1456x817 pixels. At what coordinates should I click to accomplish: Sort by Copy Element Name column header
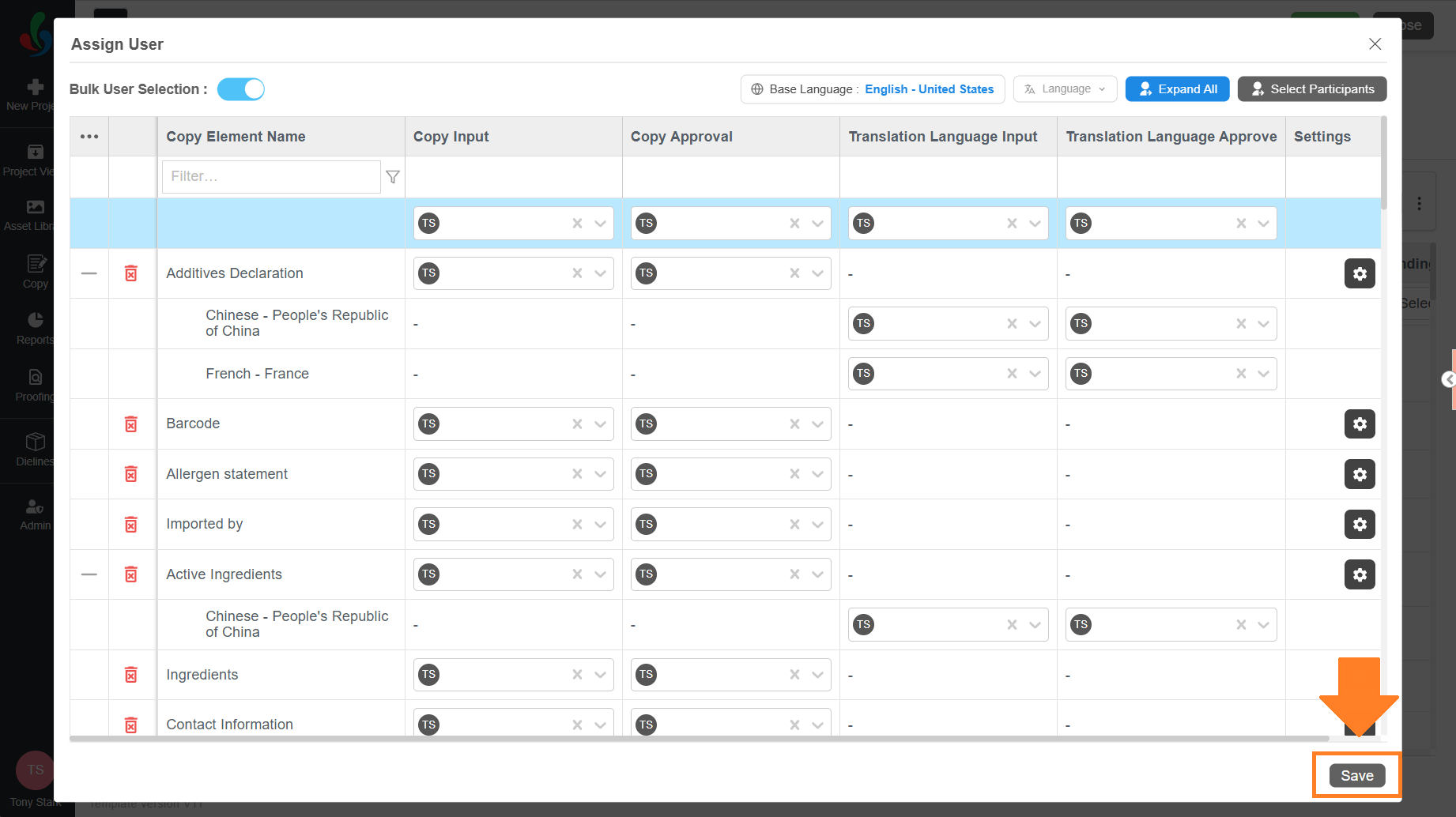click(x=236, y=137)
